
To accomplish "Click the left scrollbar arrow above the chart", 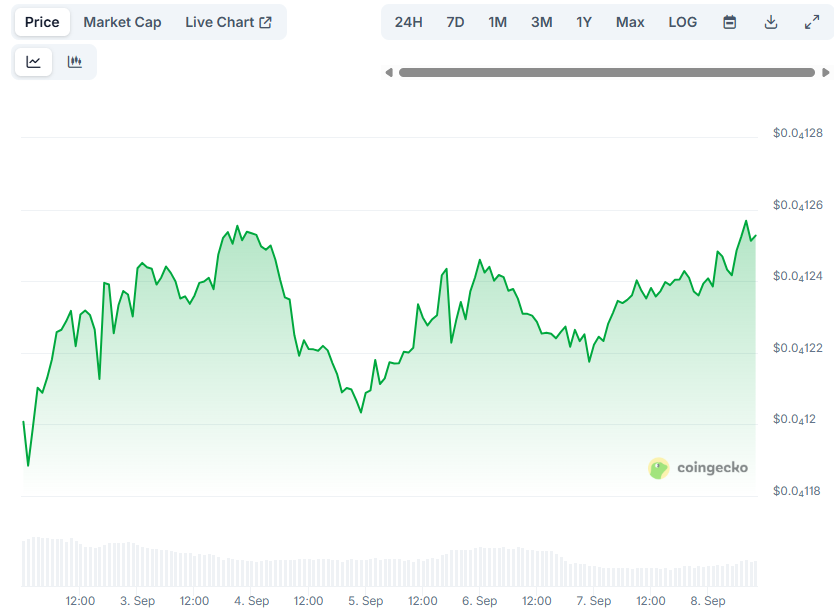I will [x=390, y=72].
